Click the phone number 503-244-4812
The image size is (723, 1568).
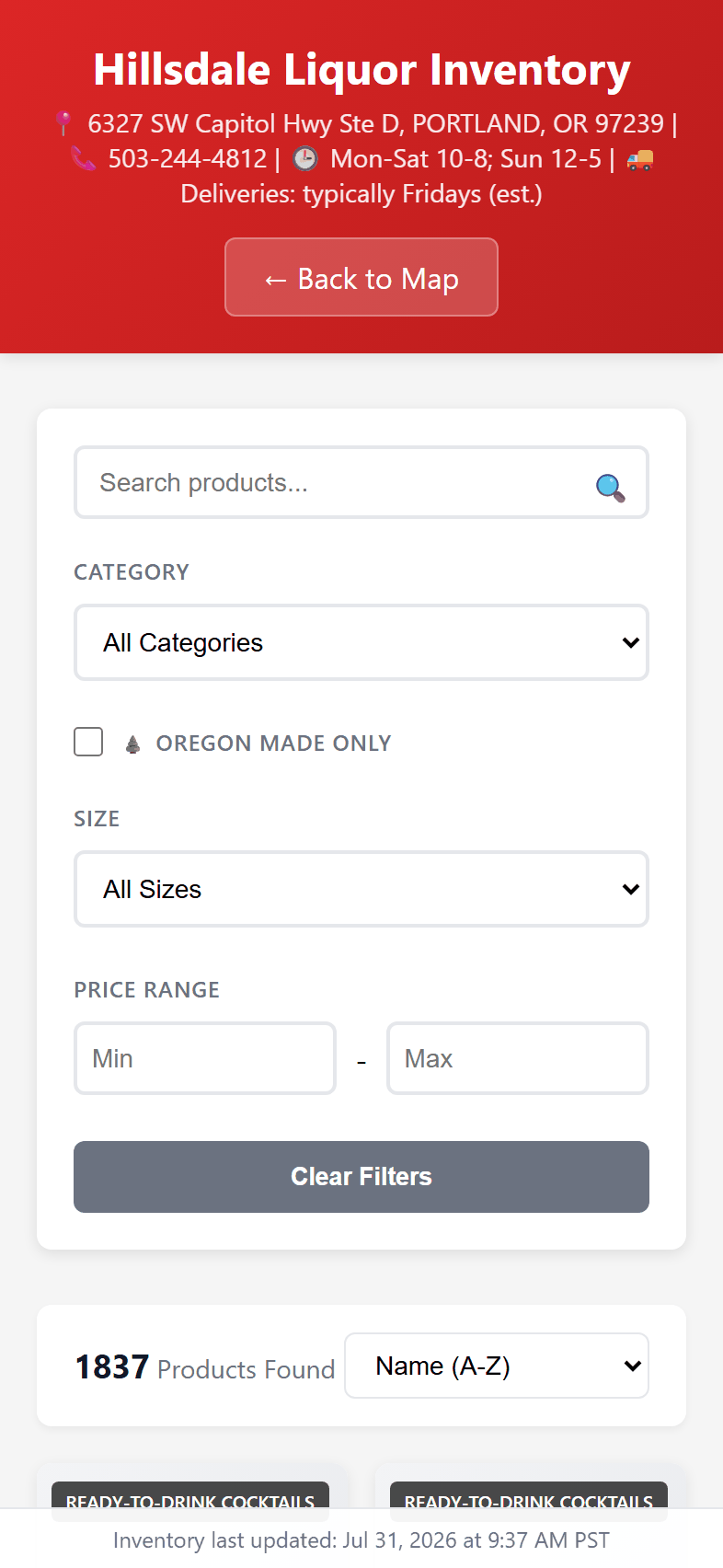[x=188, y=159]
